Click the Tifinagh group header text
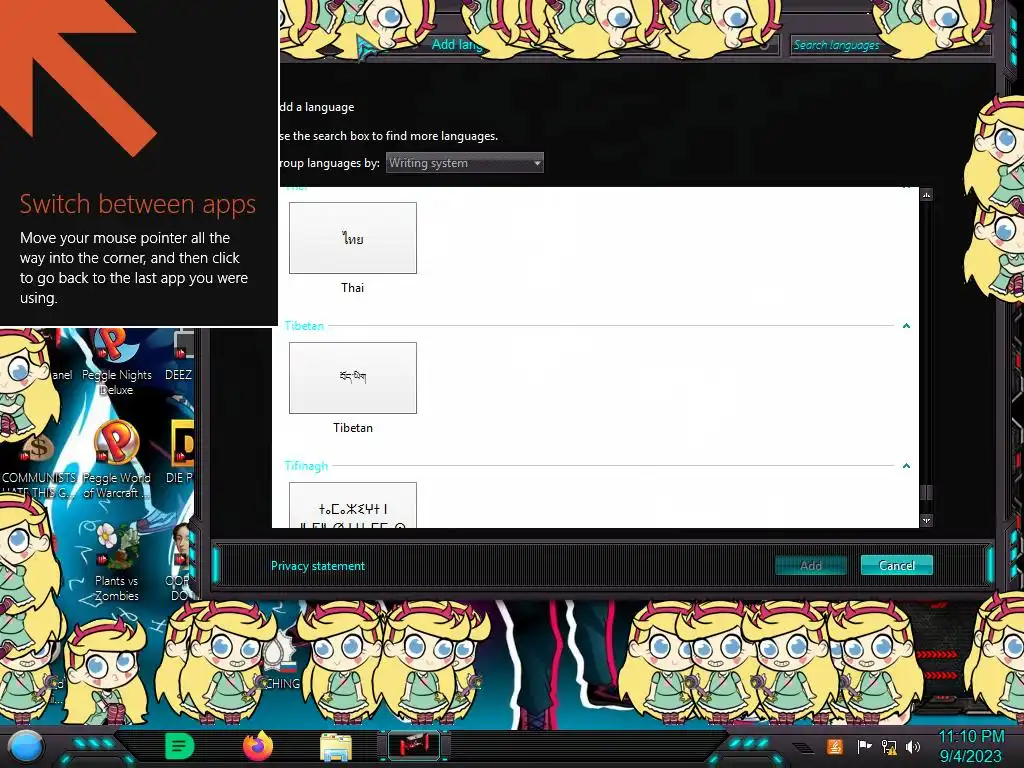1024x768 pixels. [306, 466]
